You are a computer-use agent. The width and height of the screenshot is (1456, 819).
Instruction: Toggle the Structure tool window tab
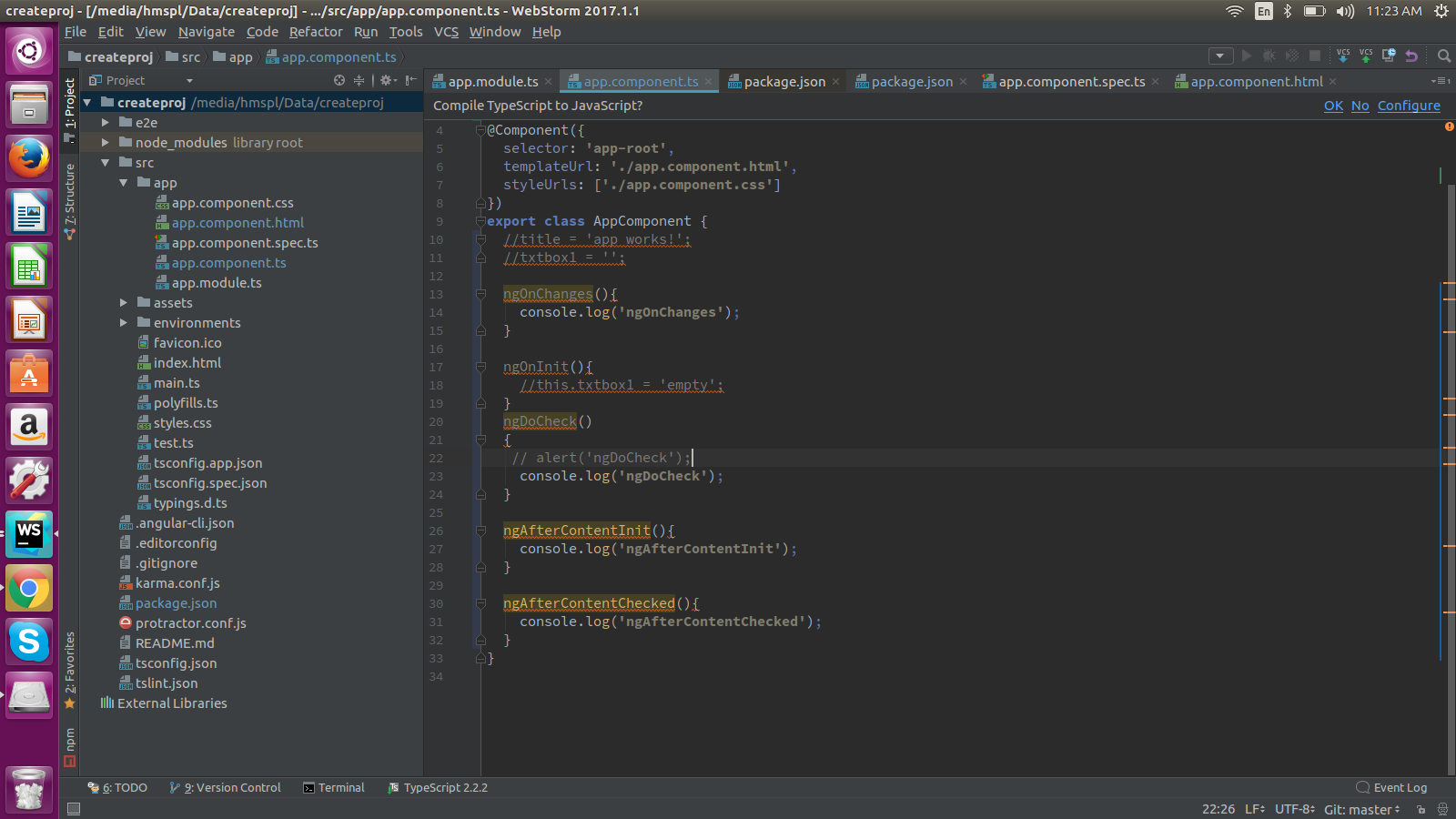click(x=69, y=202)
